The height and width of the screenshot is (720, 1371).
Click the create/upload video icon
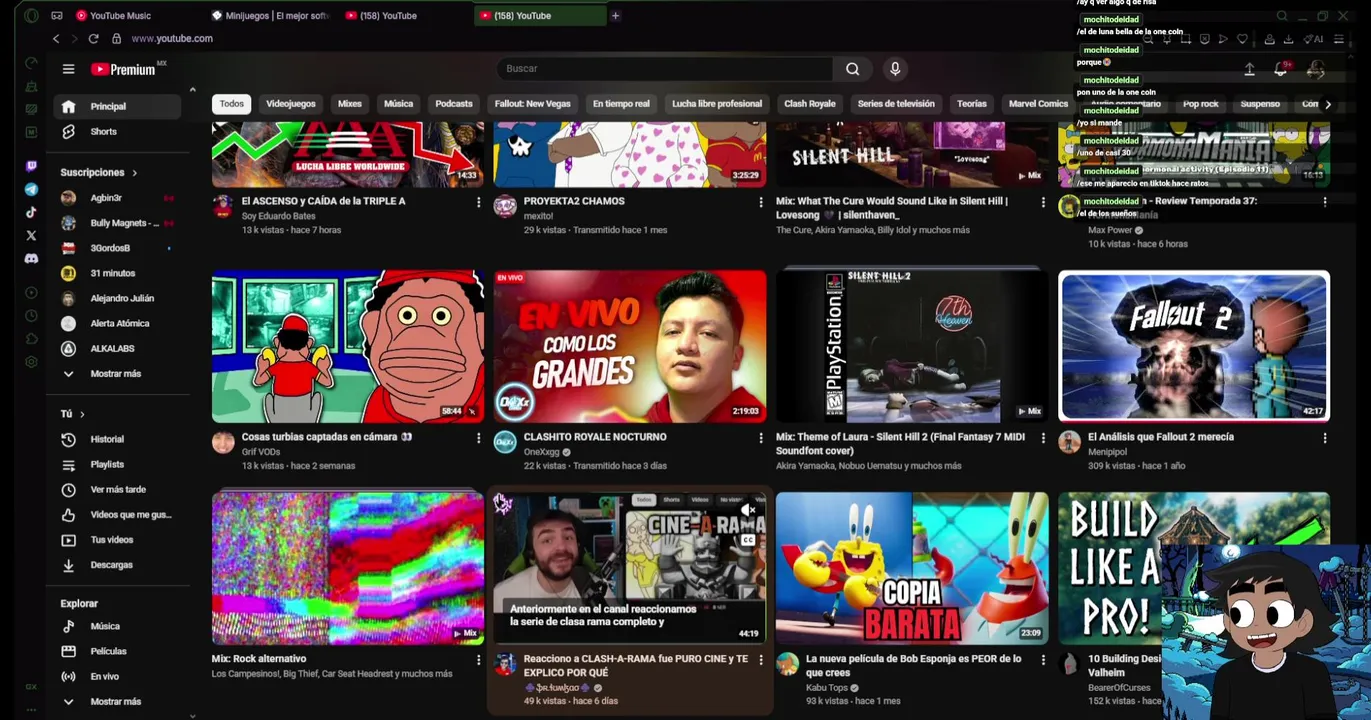click(x=1249, y=69)
